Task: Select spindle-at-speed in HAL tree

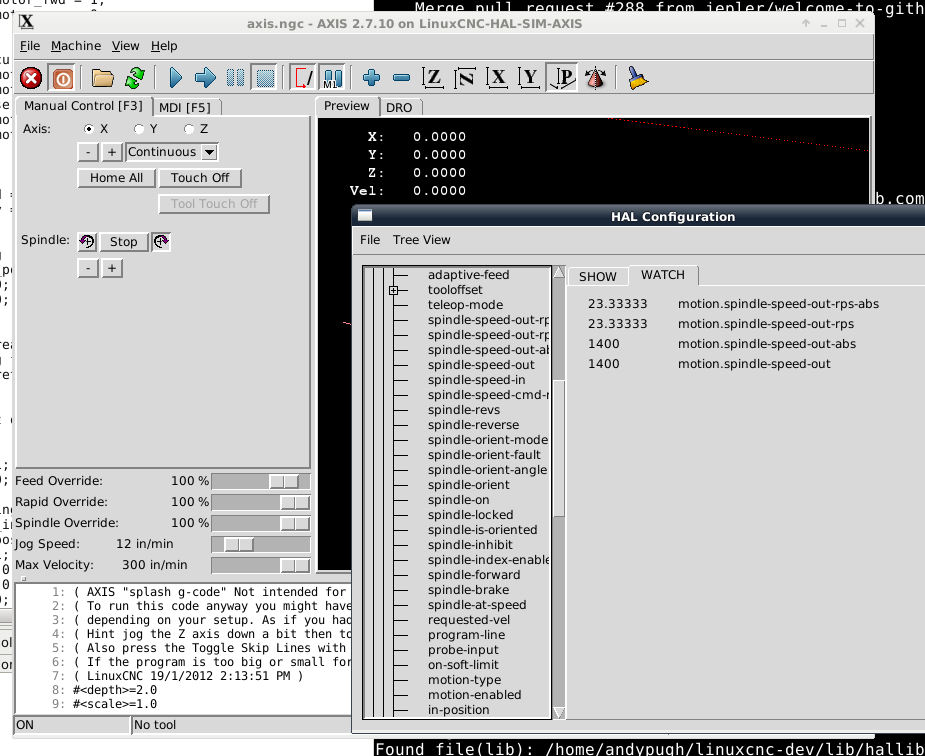Action: pyautogui.click(x=477, y=605)
